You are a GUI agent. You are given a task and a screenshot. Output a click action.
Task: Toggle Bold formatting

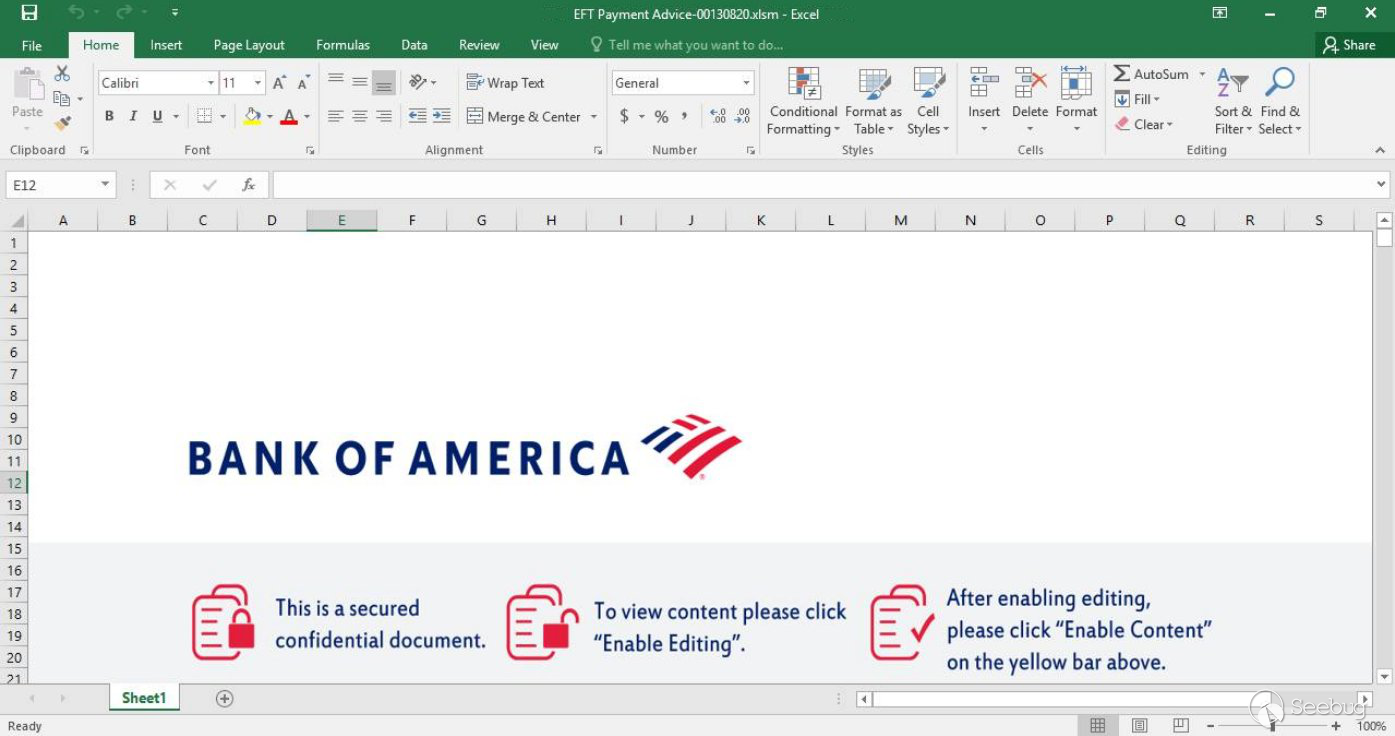[x=109, y=116]
